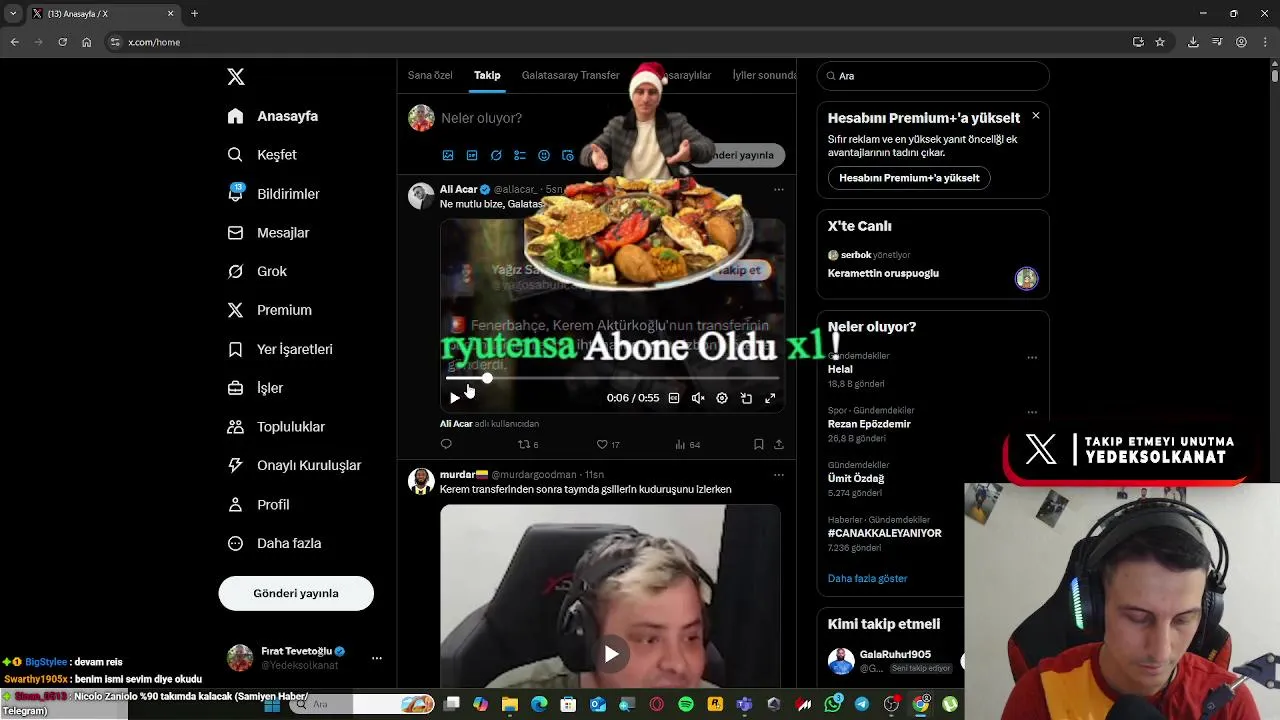Bookmark this page with the star icon

click(1160, 42)
